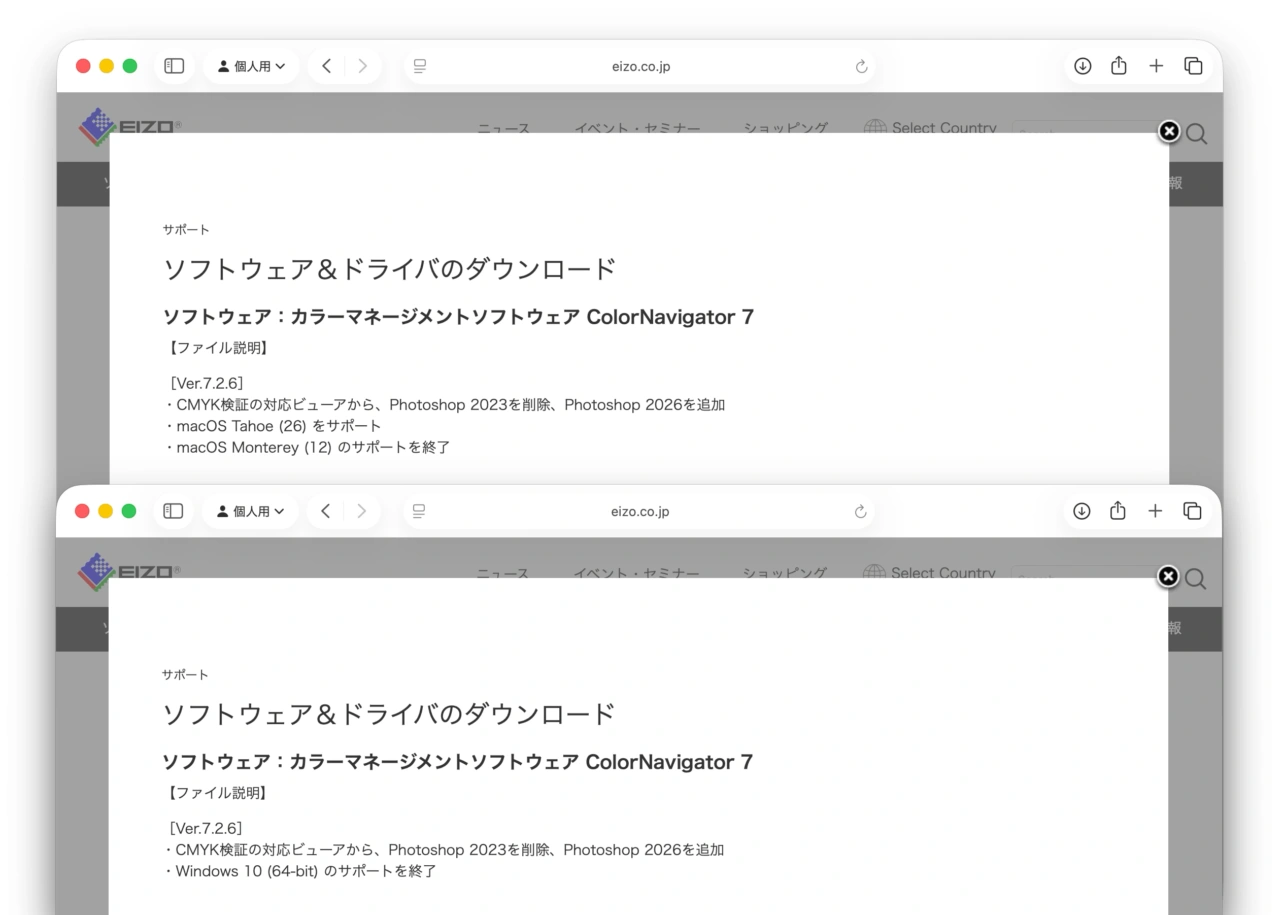Go back a page in the top window
The width and height of the screenshot is (1280, 915).
[x=326, y=66]
